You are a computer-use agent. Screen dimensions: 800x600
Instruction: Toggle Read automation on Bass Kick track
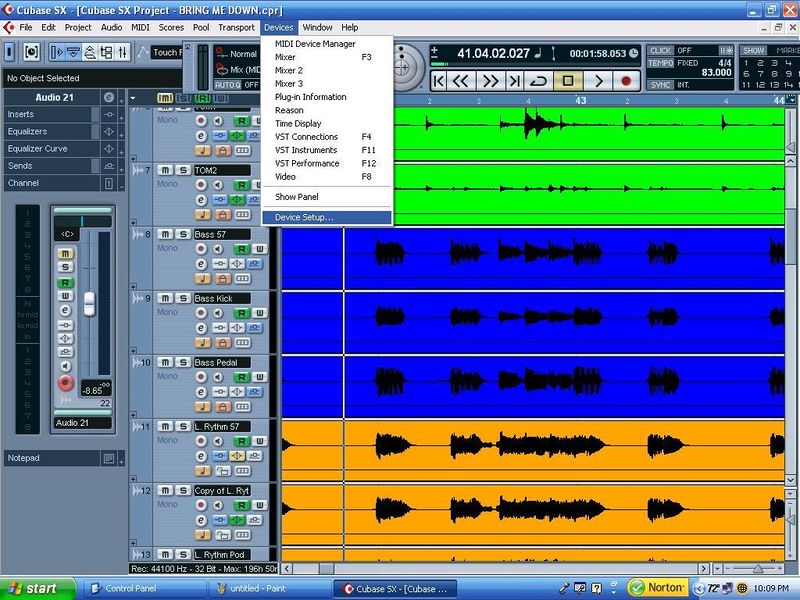(241, 313)
